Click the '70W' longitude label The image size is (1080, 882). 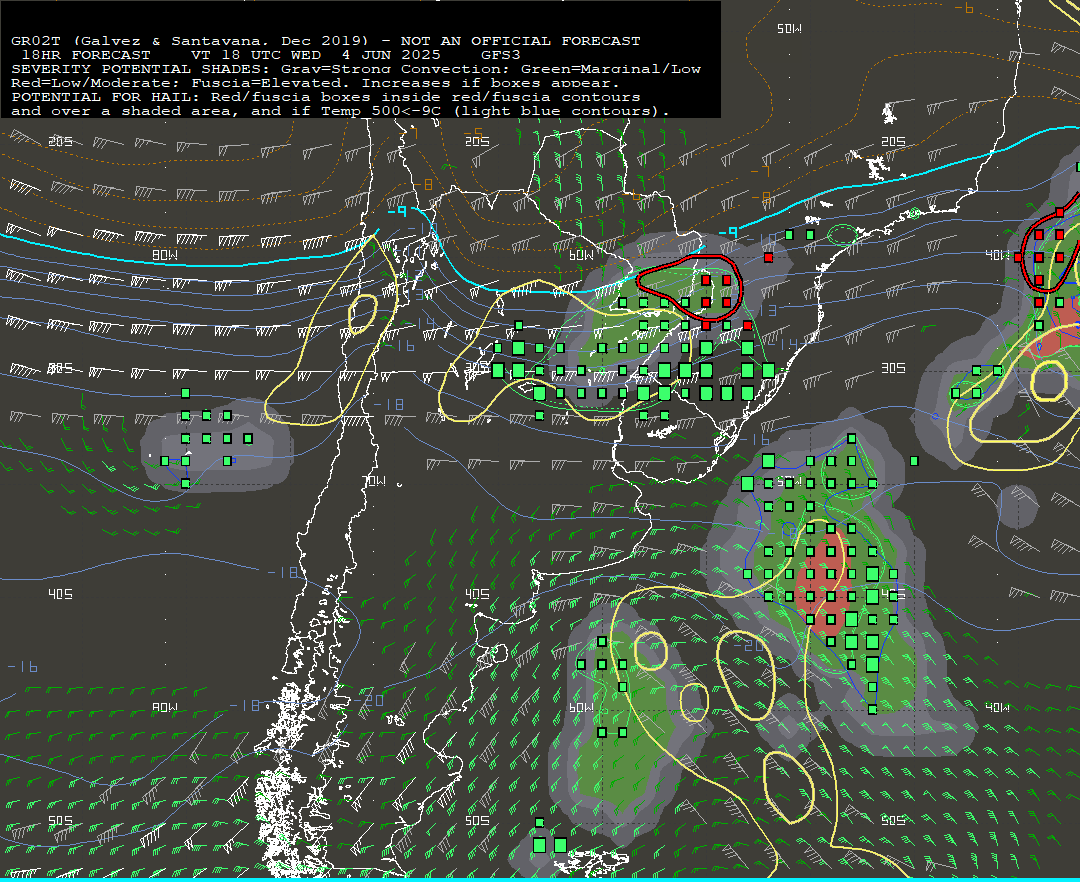pyautogui.click(x=374, y=481)
